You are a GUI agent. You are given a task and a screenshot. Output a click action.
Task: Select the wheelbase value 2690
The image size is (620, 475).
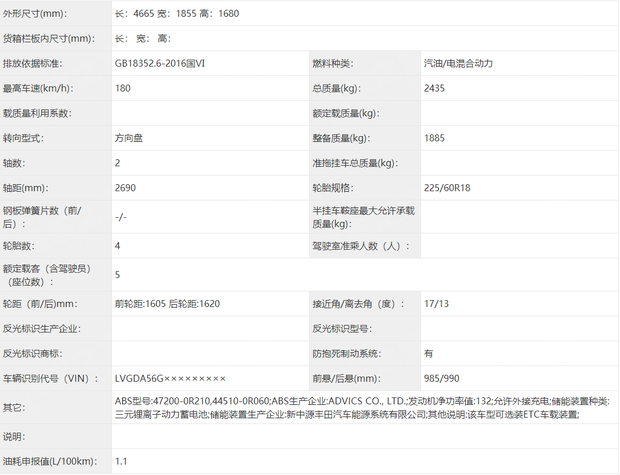[125, 188]
